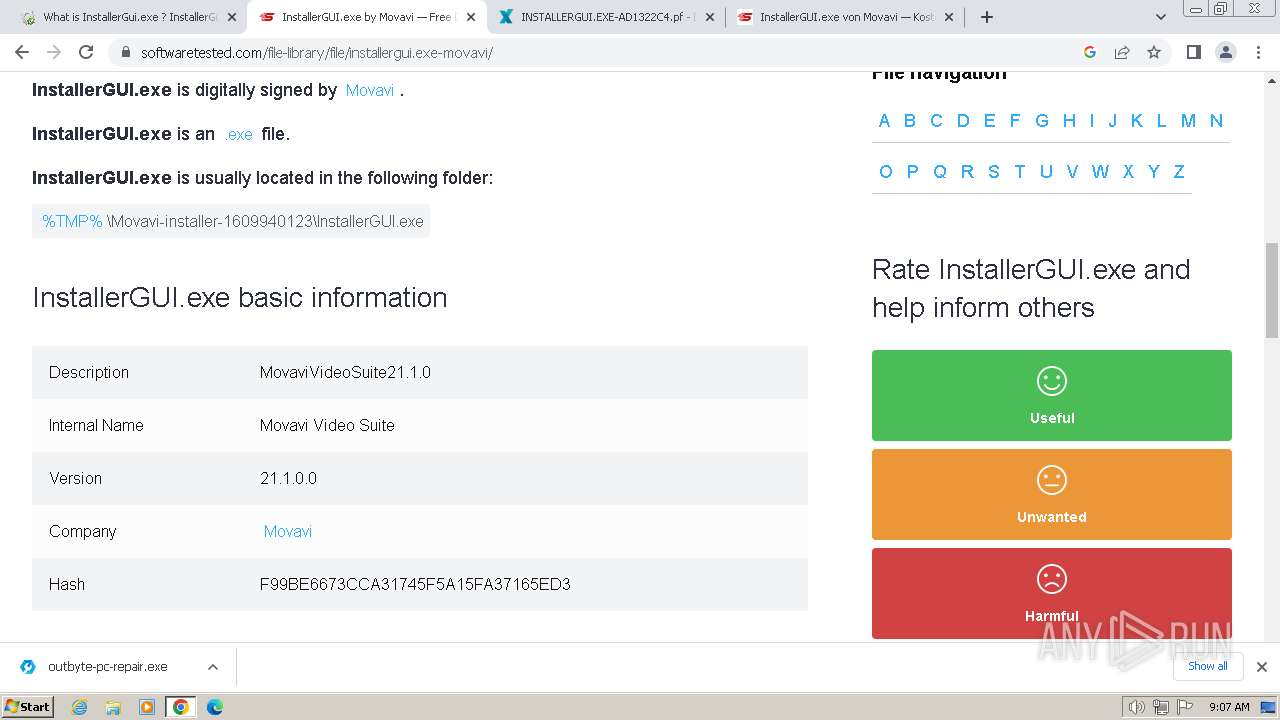Open the media player taskbar icon
The image size is (1280, 720).
point(147,707)
